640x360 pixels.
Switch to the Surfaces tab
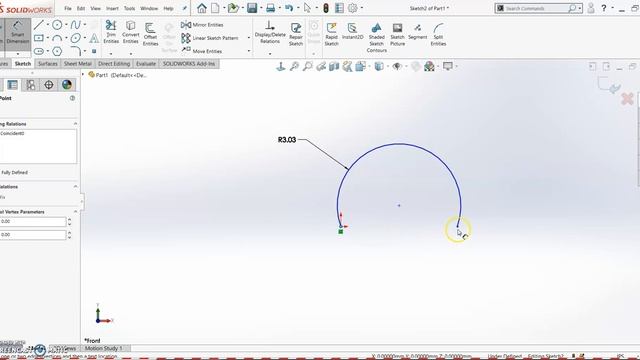pos(48,64)
